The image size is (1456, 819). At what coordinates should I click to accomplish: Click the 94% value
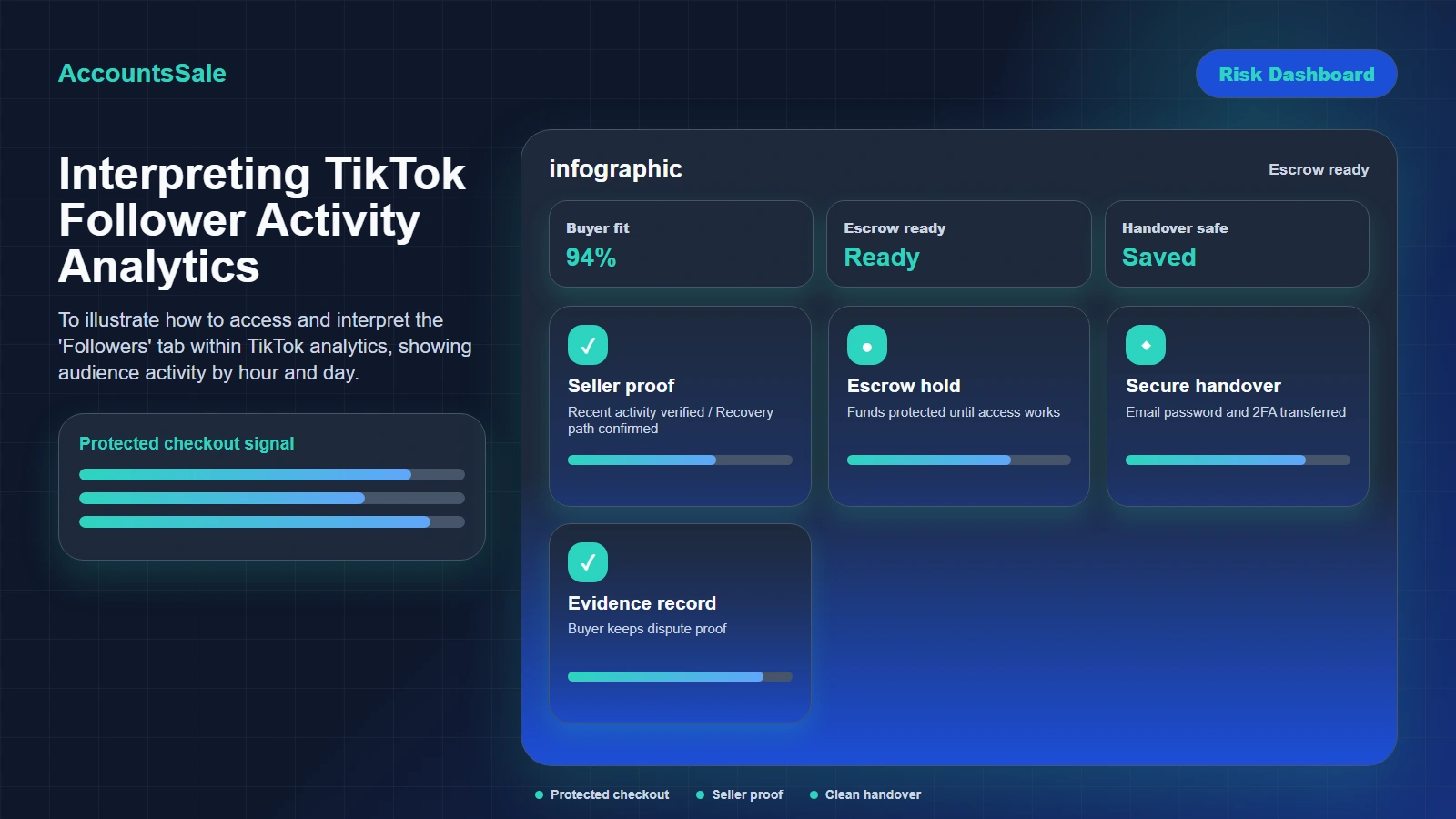click(591, 258)
